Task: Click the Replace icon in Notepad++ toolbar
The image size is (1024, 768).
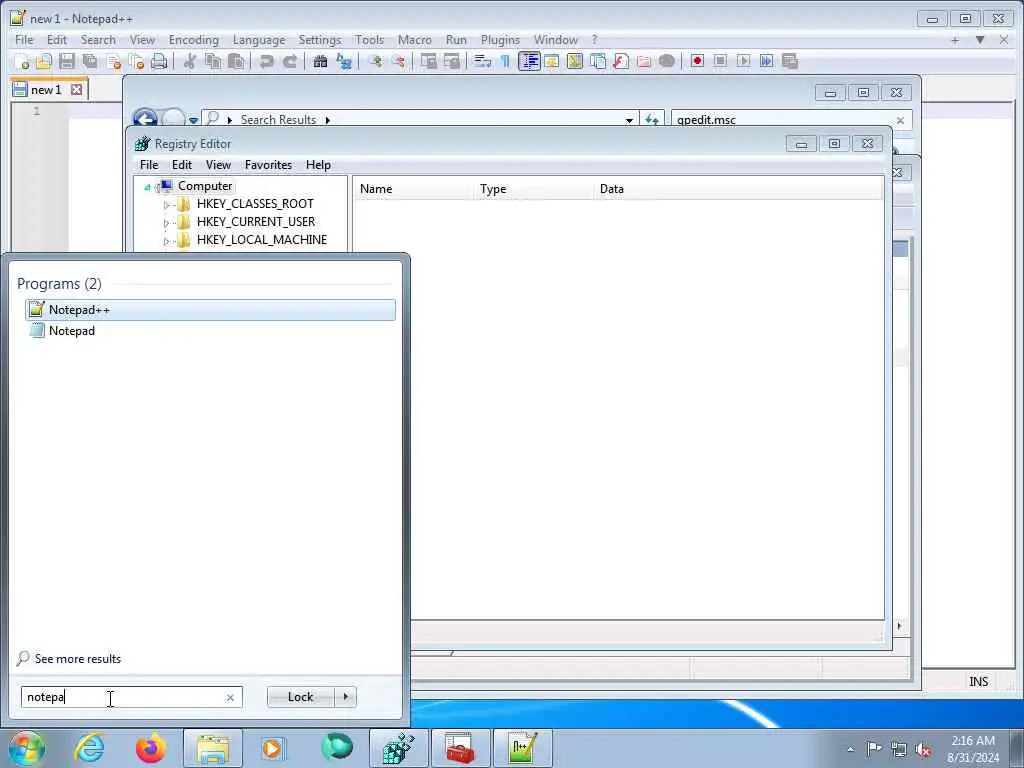Action: tap(344, 61)
